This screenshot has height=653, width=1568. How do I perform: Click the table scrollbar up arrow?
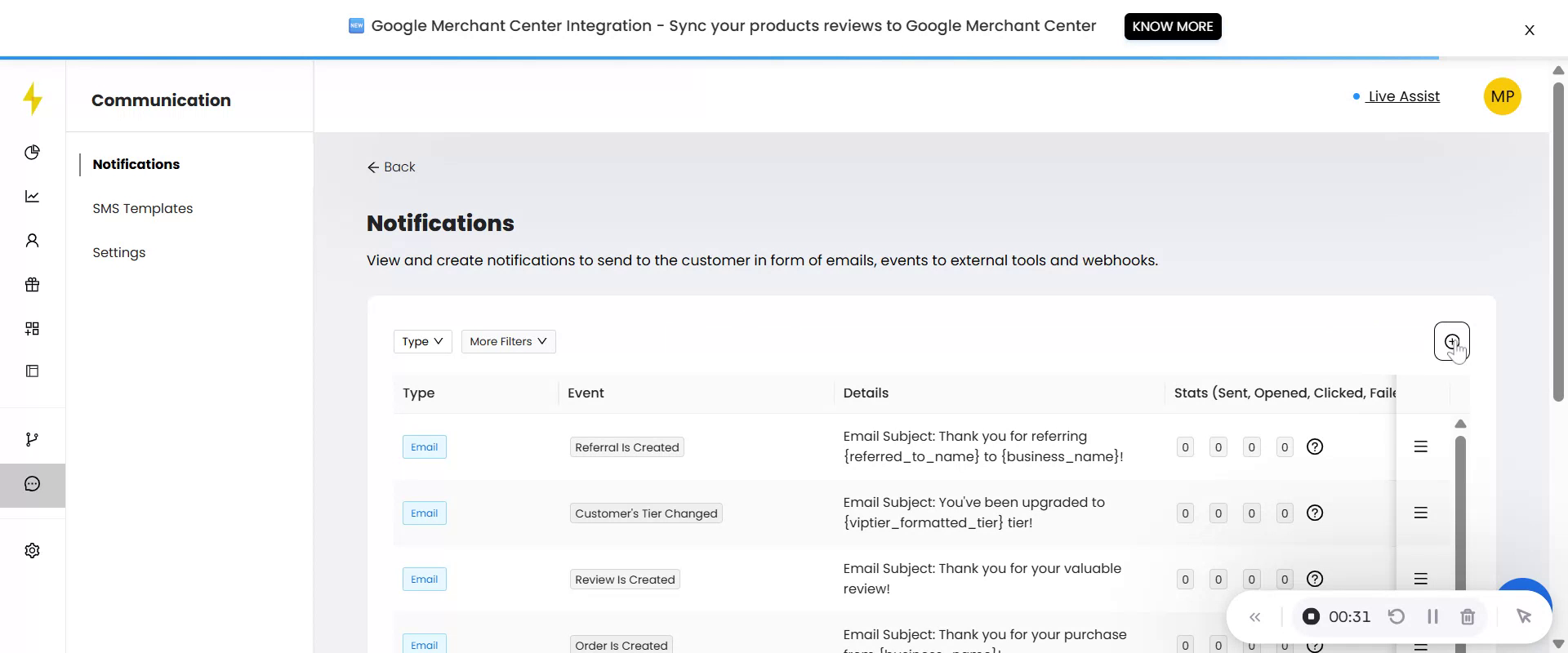pyautogui.click(x=1460, y=424)
